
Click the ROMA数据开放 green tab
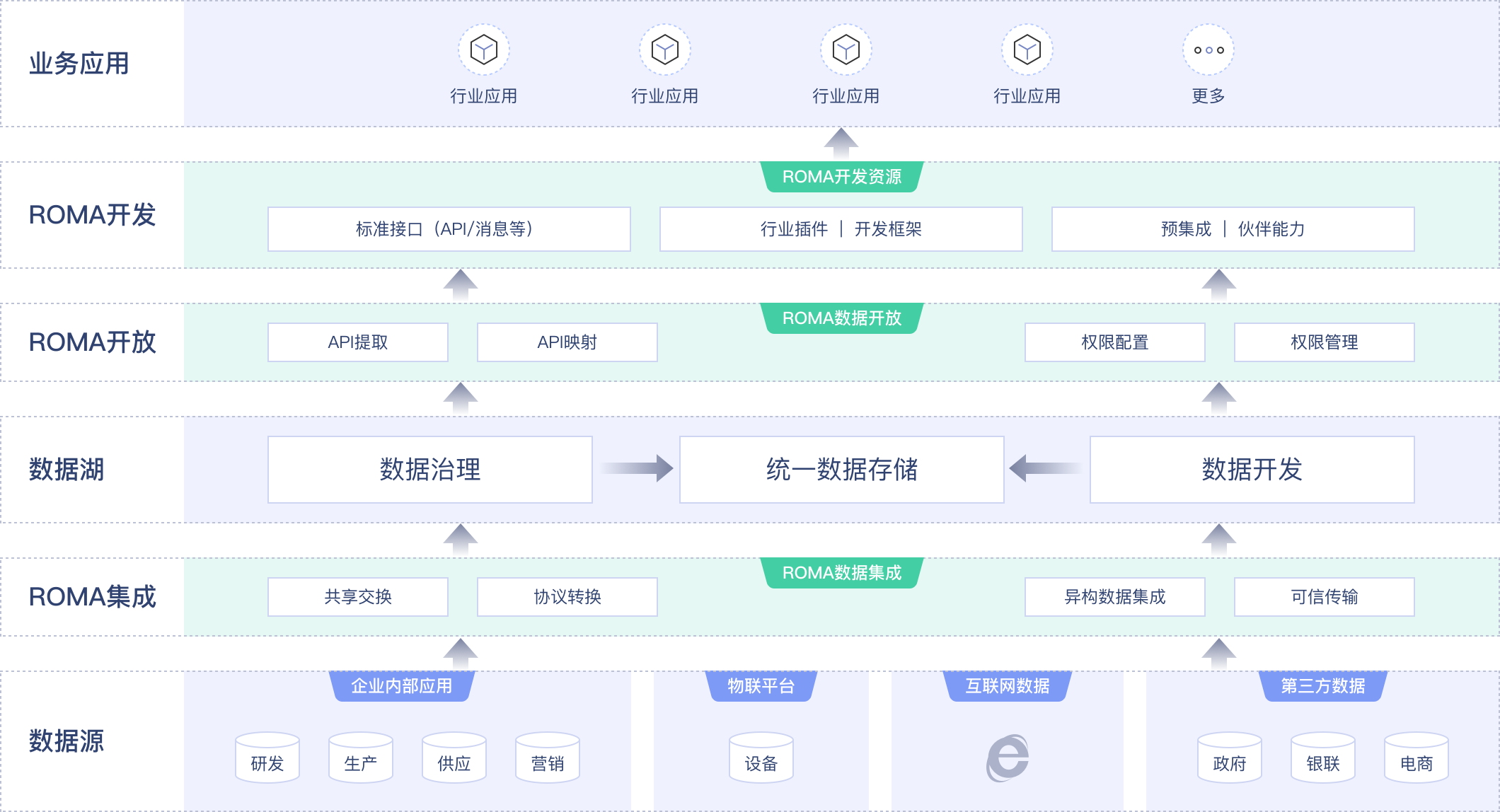click(842, 318)
